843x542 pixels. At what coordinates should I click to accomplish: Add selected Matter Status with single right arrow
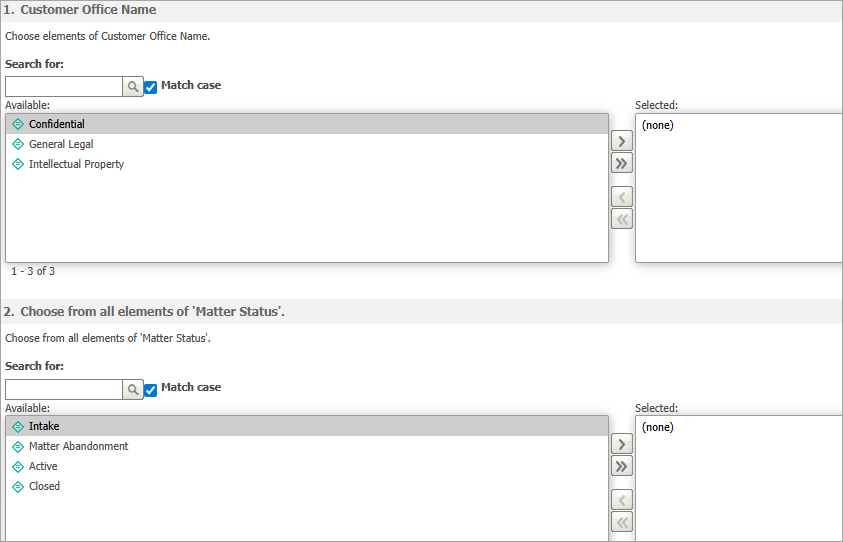tap(621, 444)
